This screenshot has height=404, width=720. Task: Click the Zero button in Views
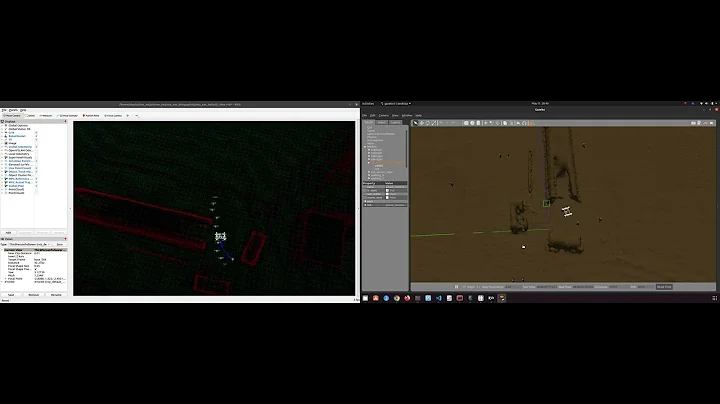60,244
